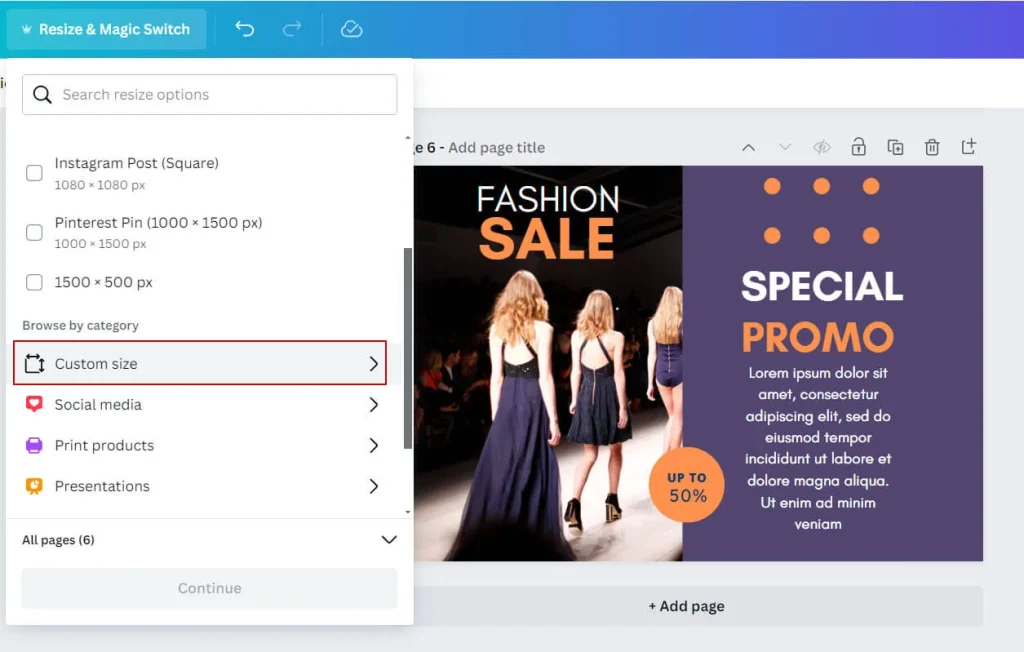Hide page using the eye icon

pyautogui.click(x=822, y=147)
